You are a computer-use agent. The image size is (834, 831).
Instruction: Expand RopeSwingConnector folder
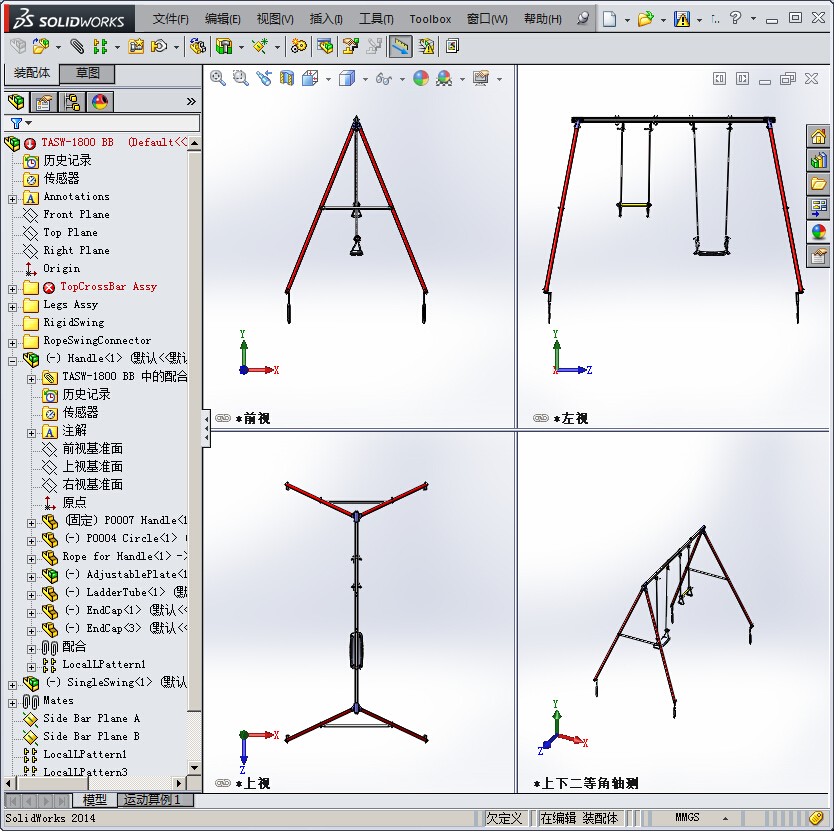coord(13,344)
